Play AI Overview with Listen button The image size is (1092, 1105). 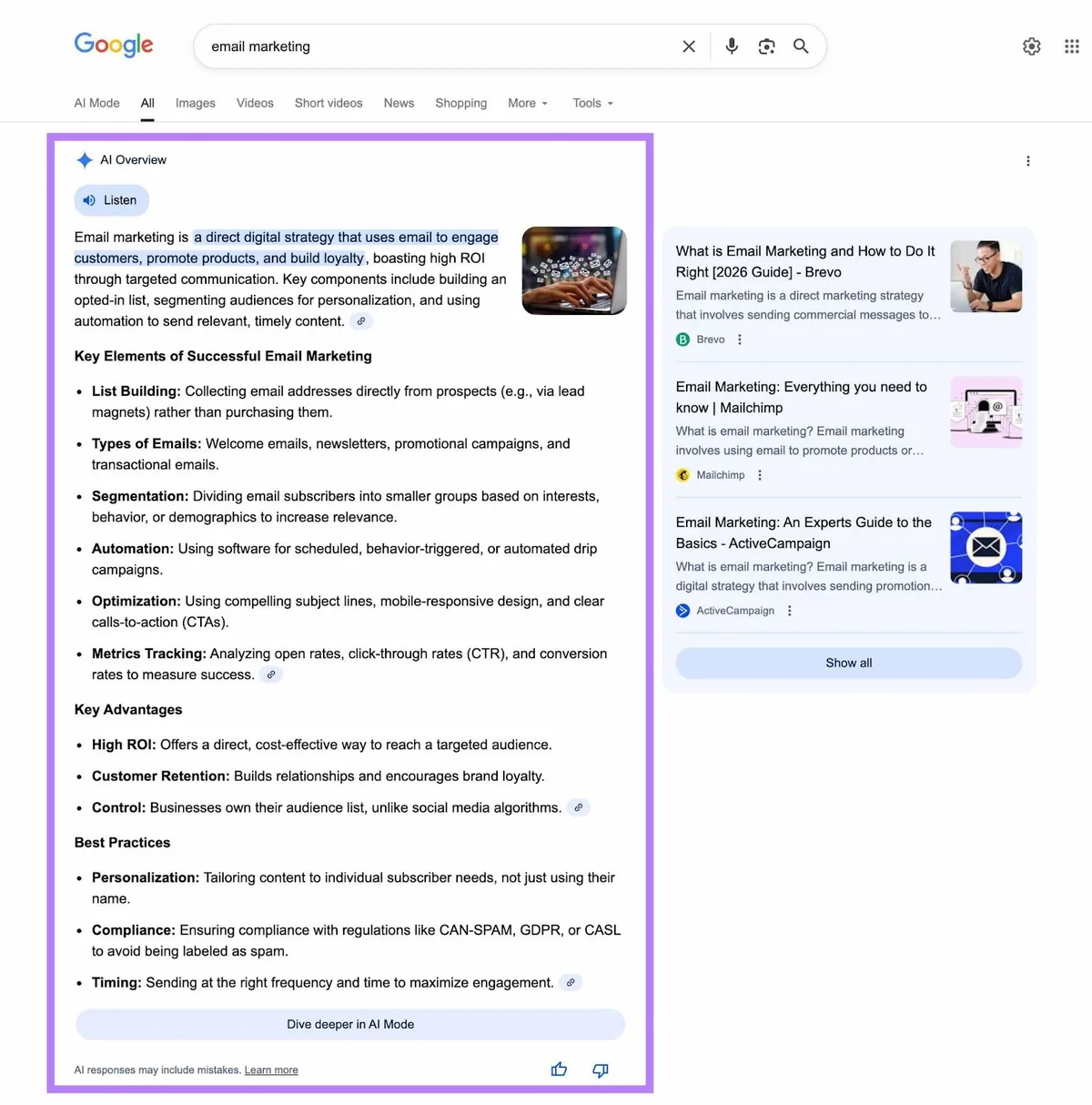pos(111,200)
